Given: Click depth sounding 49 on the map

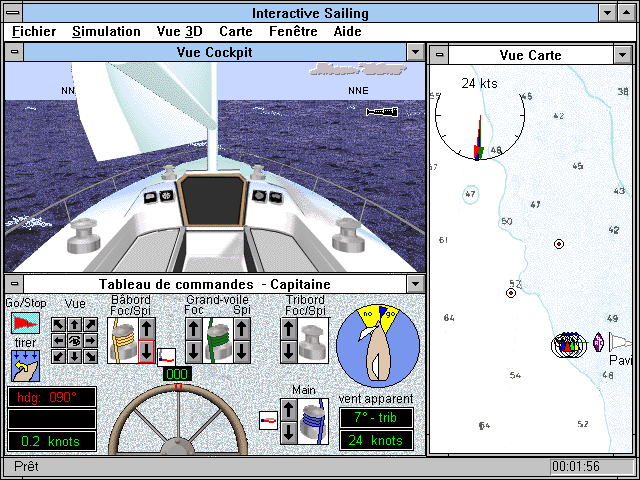Looking at the screenshot, I should click(x=612, y=318).
